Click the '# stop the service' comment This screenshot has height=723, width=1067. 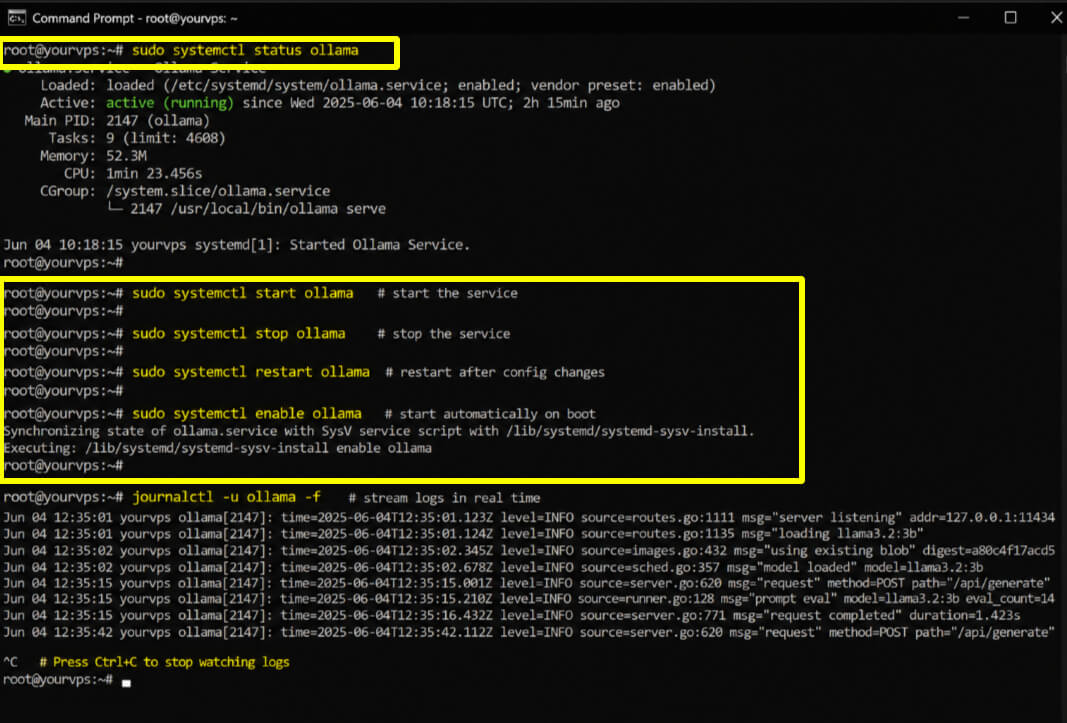443,334
